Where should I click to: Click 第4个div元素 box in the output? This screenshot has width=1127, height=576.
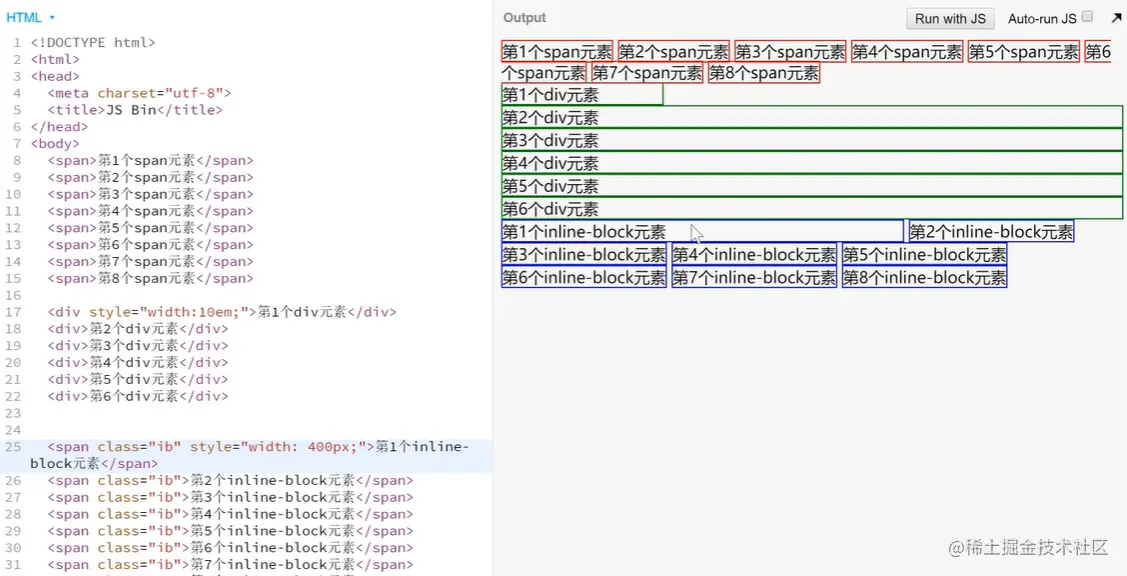pyautogui.click(x=812, y=163)
